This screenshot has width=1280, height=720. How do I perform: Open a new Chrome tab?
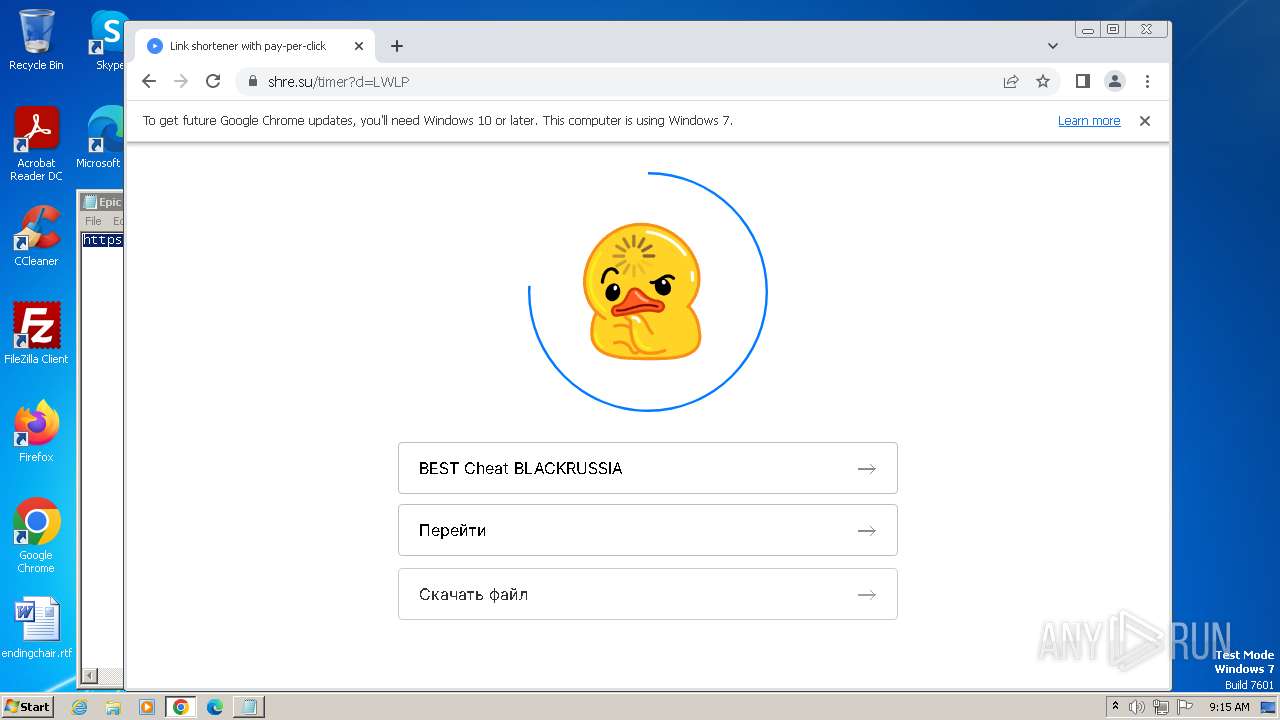pyautogui.click(x=397, y=46)
